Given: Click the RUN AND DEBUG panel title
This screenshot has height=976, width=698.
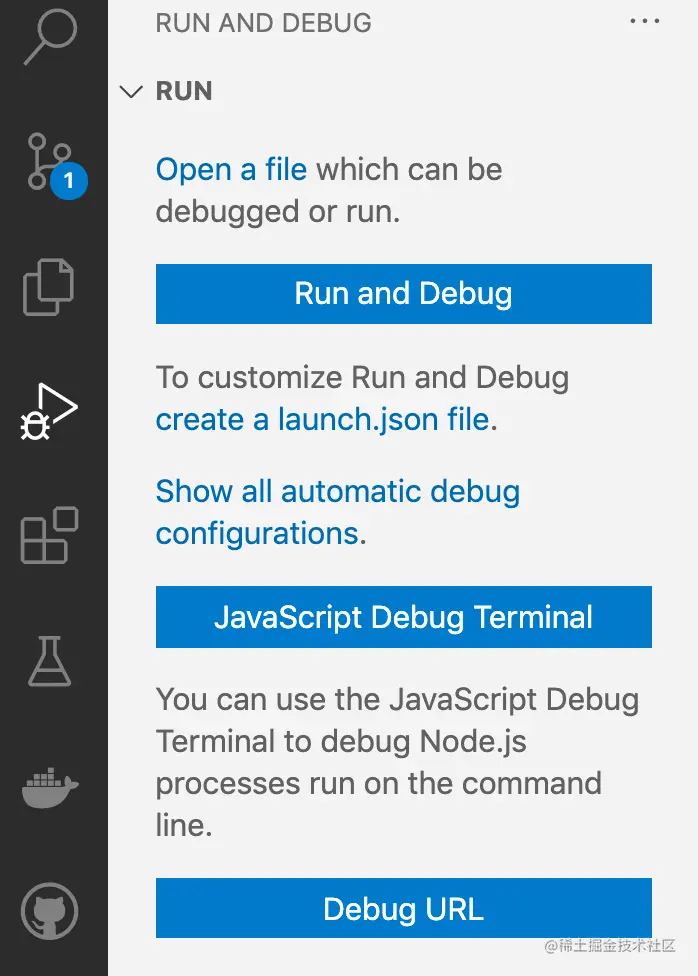Looking at the screenshot, I should pos(264,23).
